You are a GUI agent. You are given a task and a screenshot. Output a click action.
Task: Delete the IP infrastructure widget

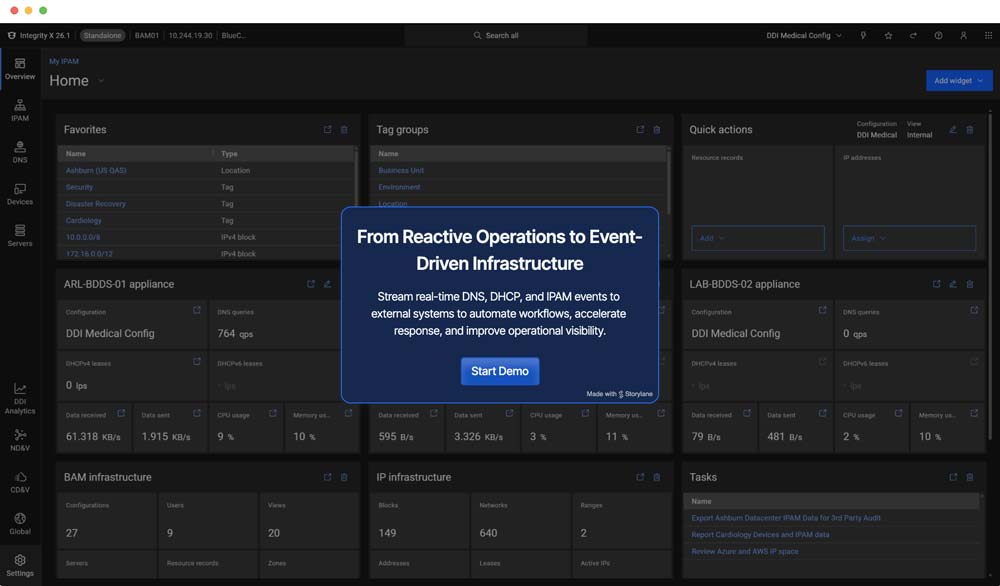pyautogui.click(x=656, y=477)
